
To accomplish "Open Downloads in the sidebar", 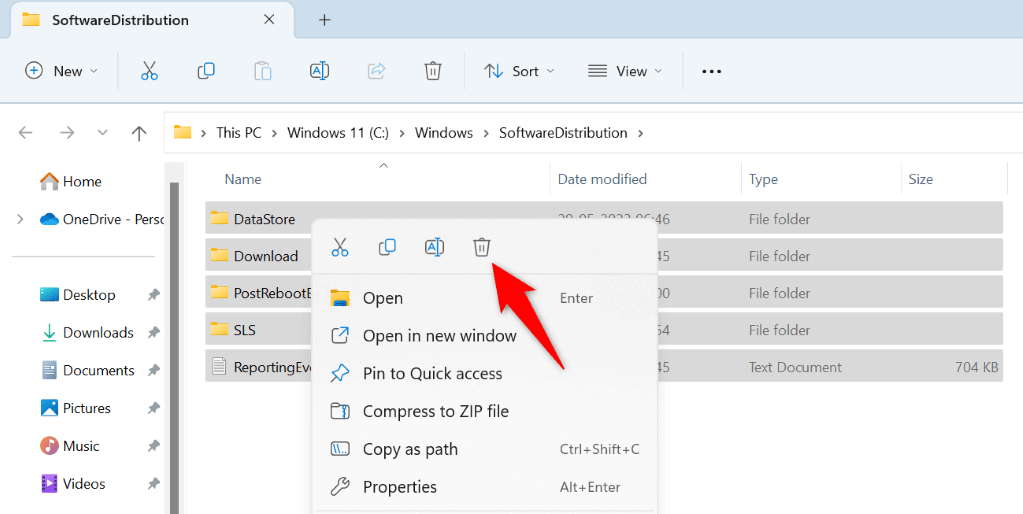I will (x=98, y=333).
